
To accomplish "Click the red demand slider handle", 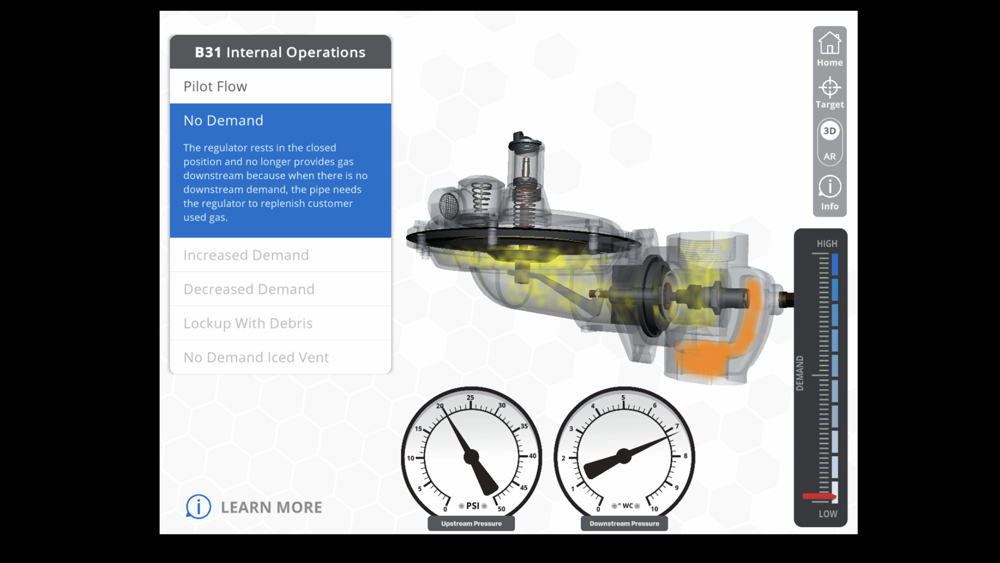I will point(819,496).
